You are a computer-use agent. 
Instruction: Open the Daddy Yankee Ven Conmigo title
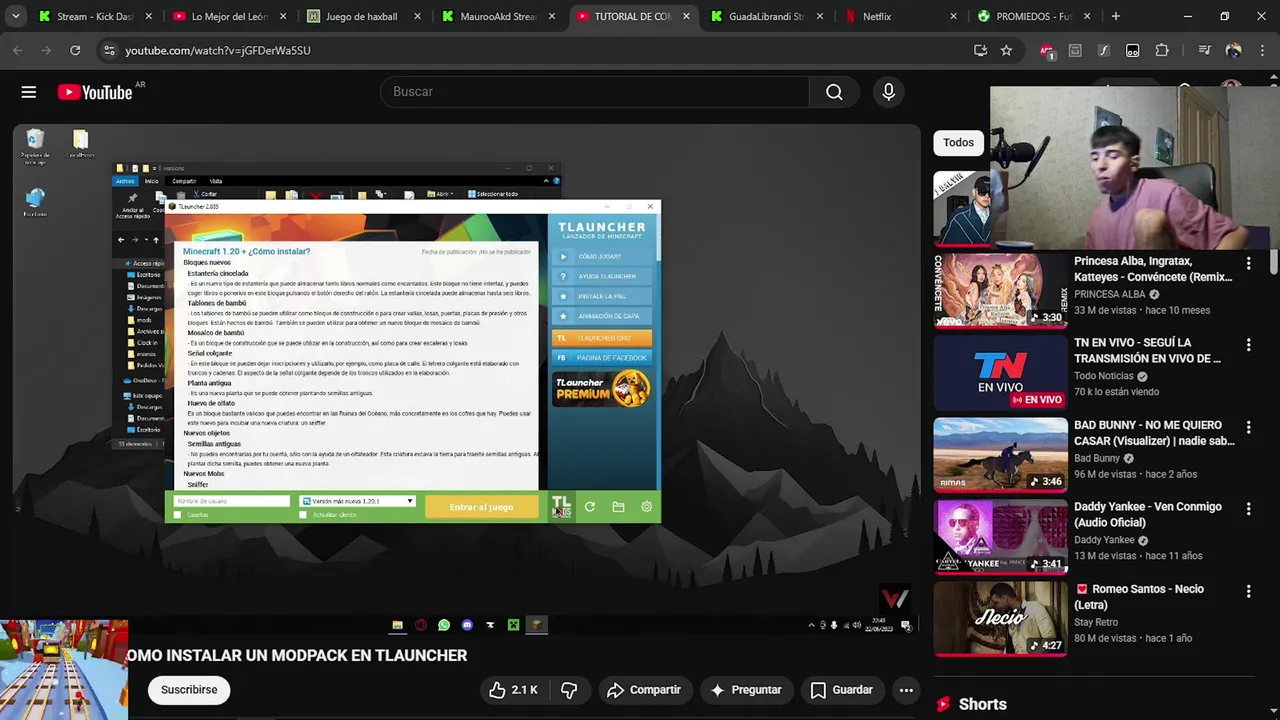[1148, 515]
